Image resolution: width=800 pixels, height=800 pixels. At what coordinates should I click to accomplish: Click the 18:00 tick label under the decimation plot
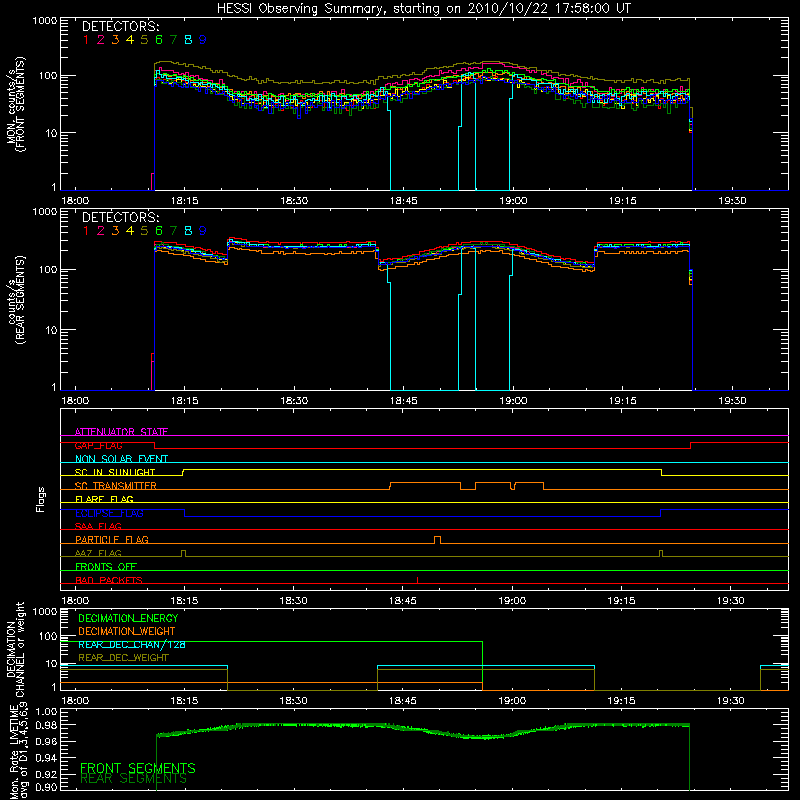75,701
